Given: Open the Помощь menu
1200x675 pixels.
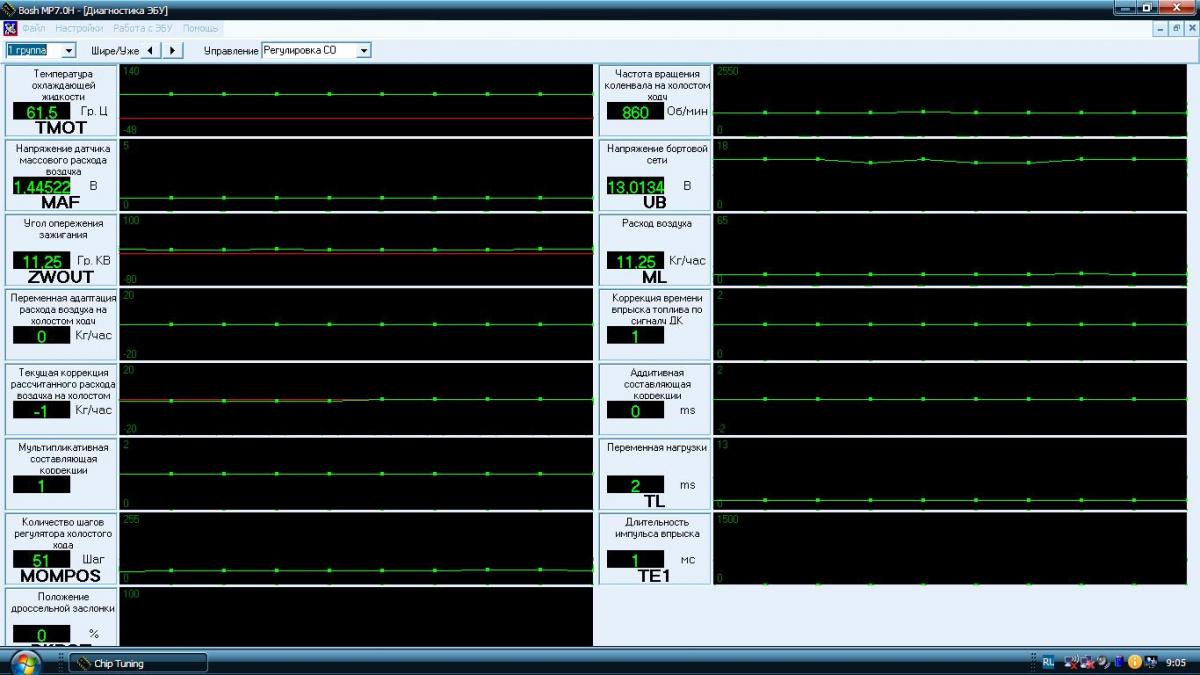Looking at the screenshot, I should click(x=200, y=28).
